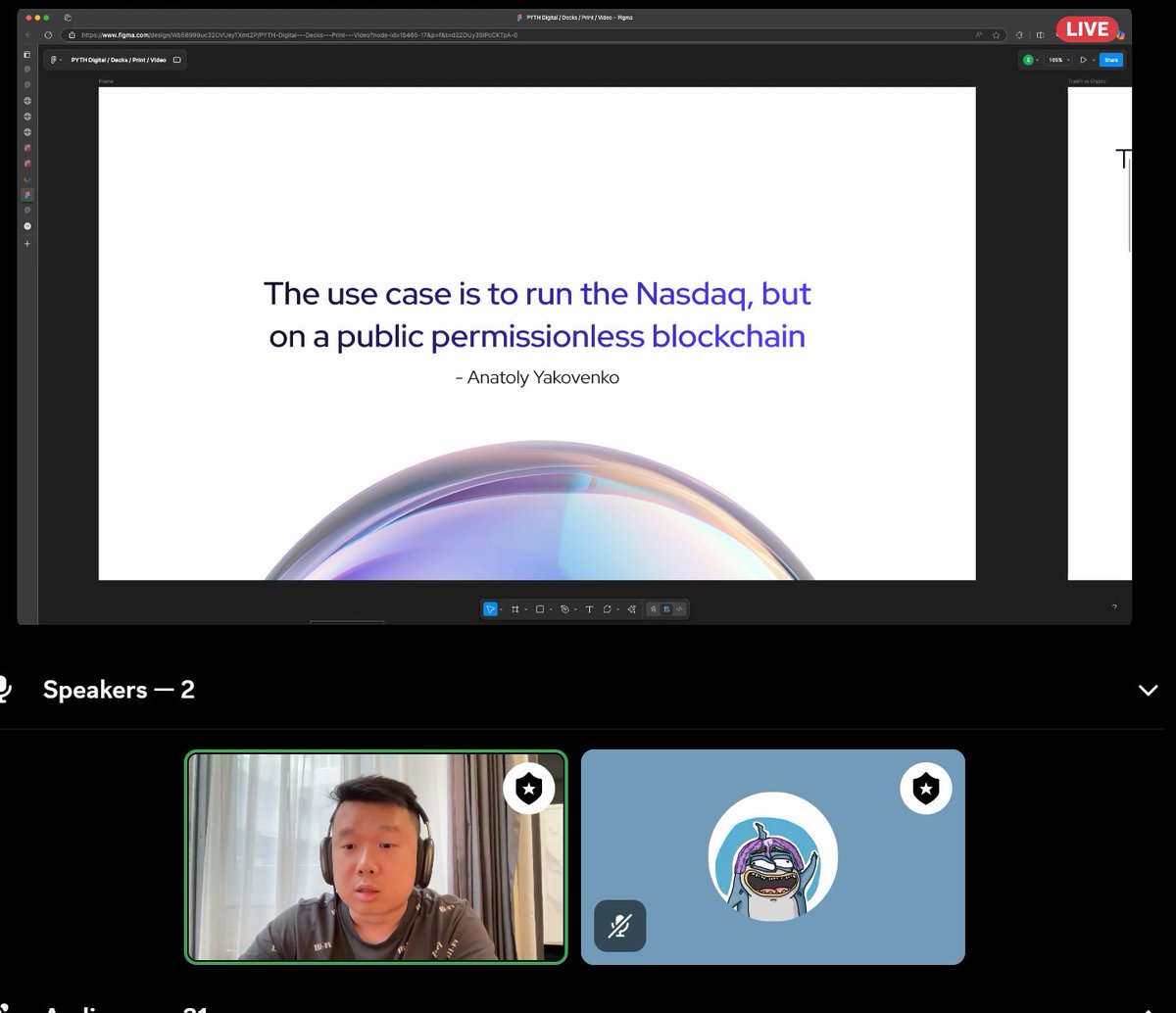Click the green user avatar in Figma
Image resolution: width=1176 pixels, height=1013 pixels.
1028,60
